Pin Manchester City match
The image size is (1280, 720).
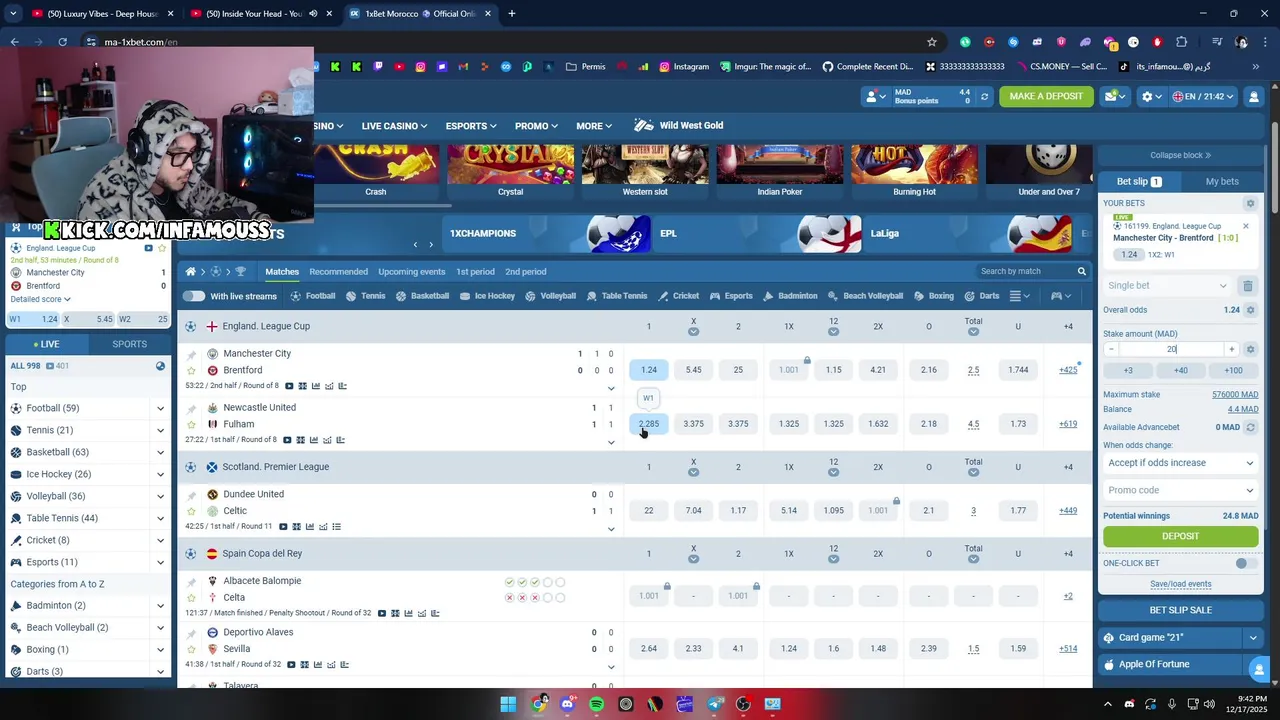click(x=191, y=354)
